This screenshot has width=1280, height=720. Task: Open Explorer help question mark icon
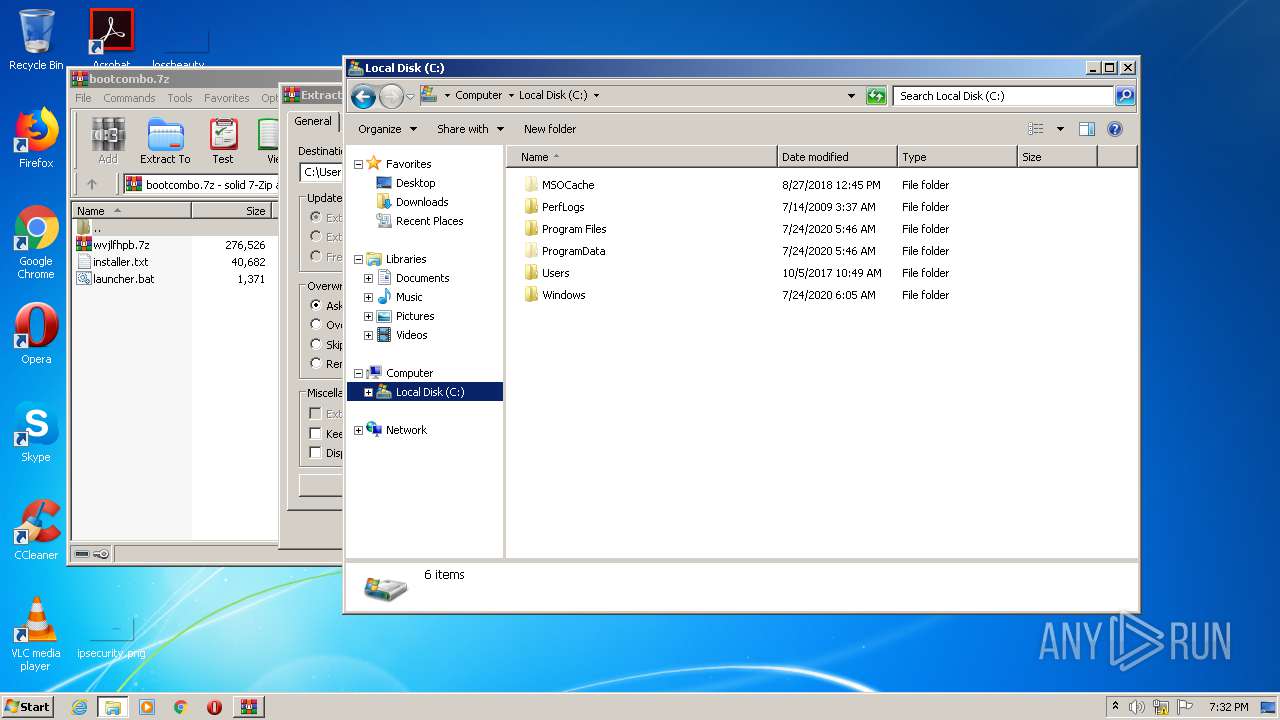[1115, 129]
